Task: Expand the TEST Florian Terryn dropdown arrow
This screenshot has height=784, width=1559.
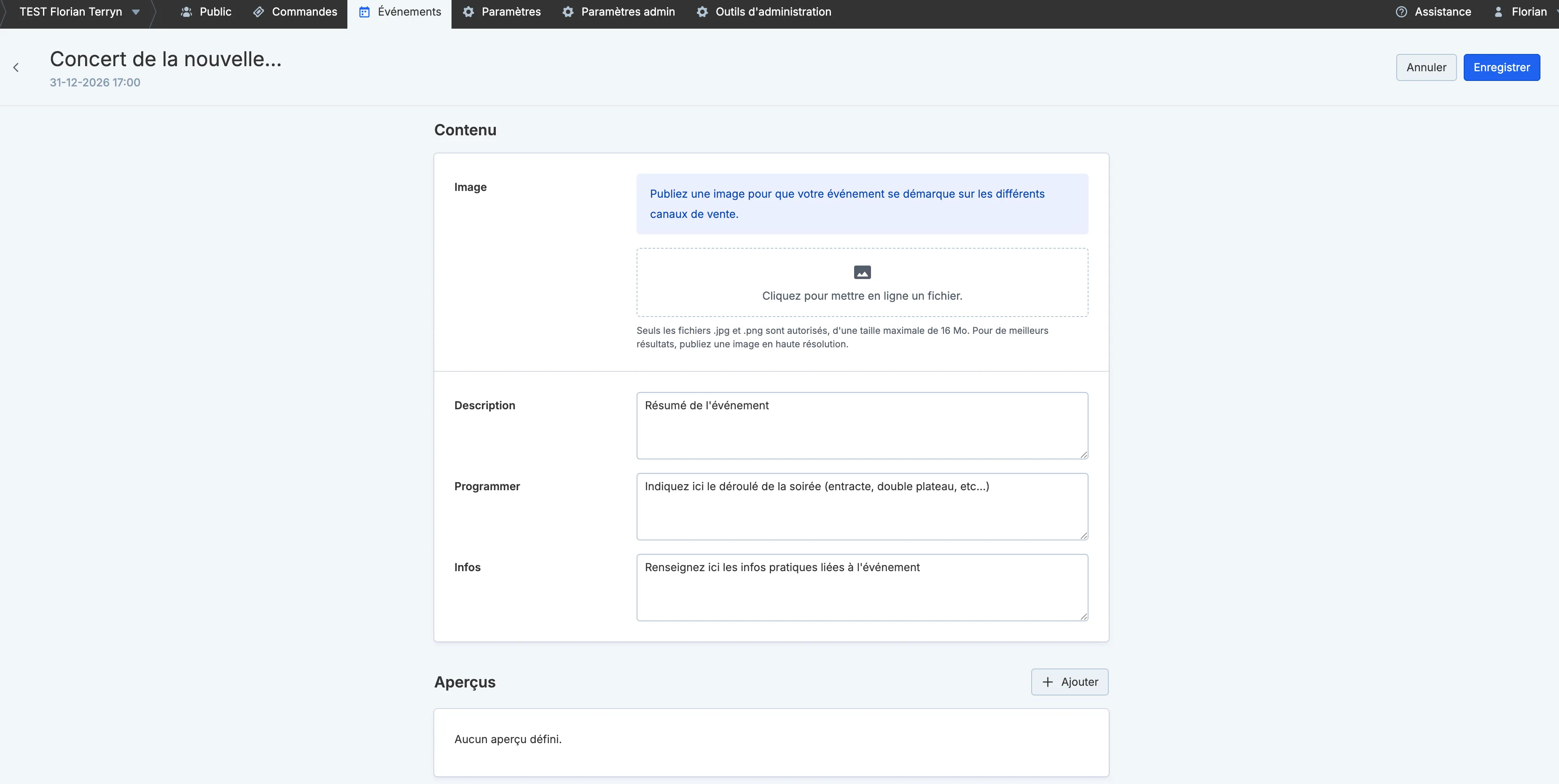Action: click(x=136, y=12)
